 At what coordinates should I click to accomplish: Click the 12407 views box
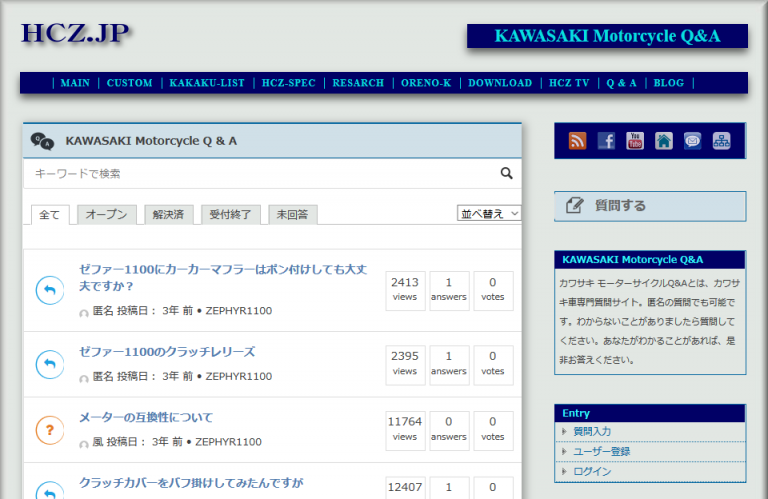coord(405,488)
